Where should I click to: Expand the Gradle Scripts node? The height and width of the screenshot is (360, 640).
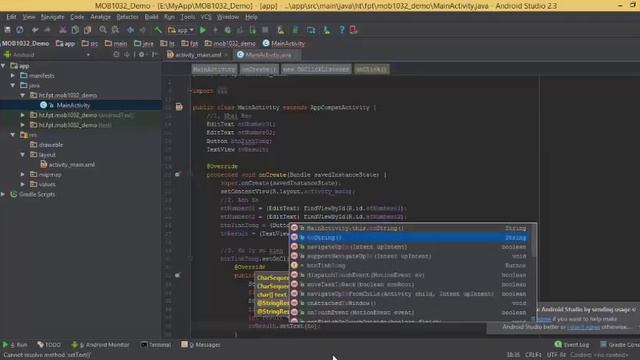pyautogui.click(x=3, y=194)
